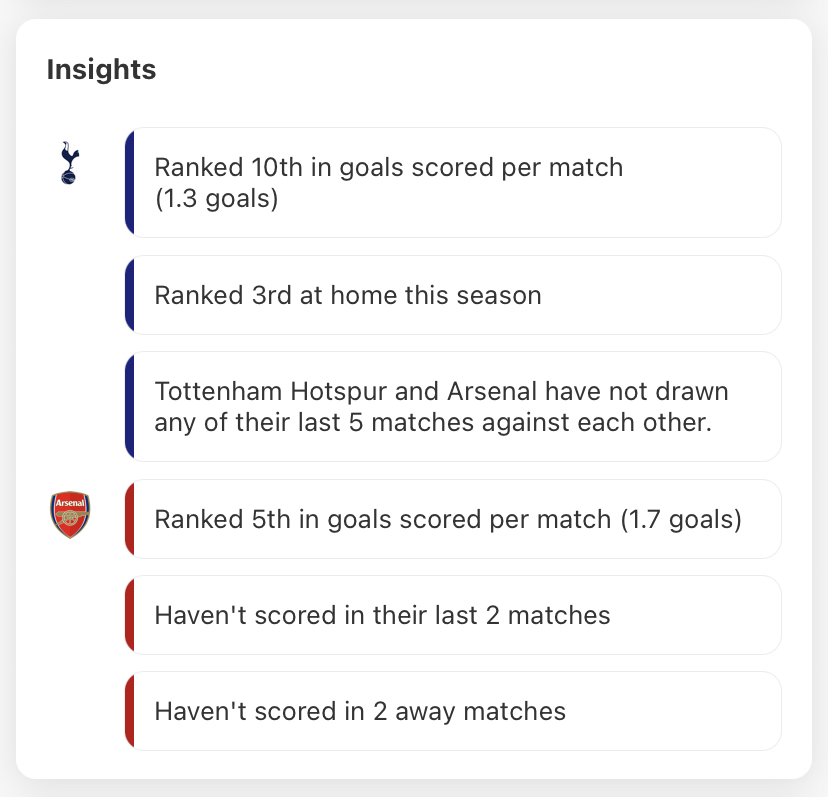828x797 pixels.
Task: Select the Insights heading
Action: [101, 69]
